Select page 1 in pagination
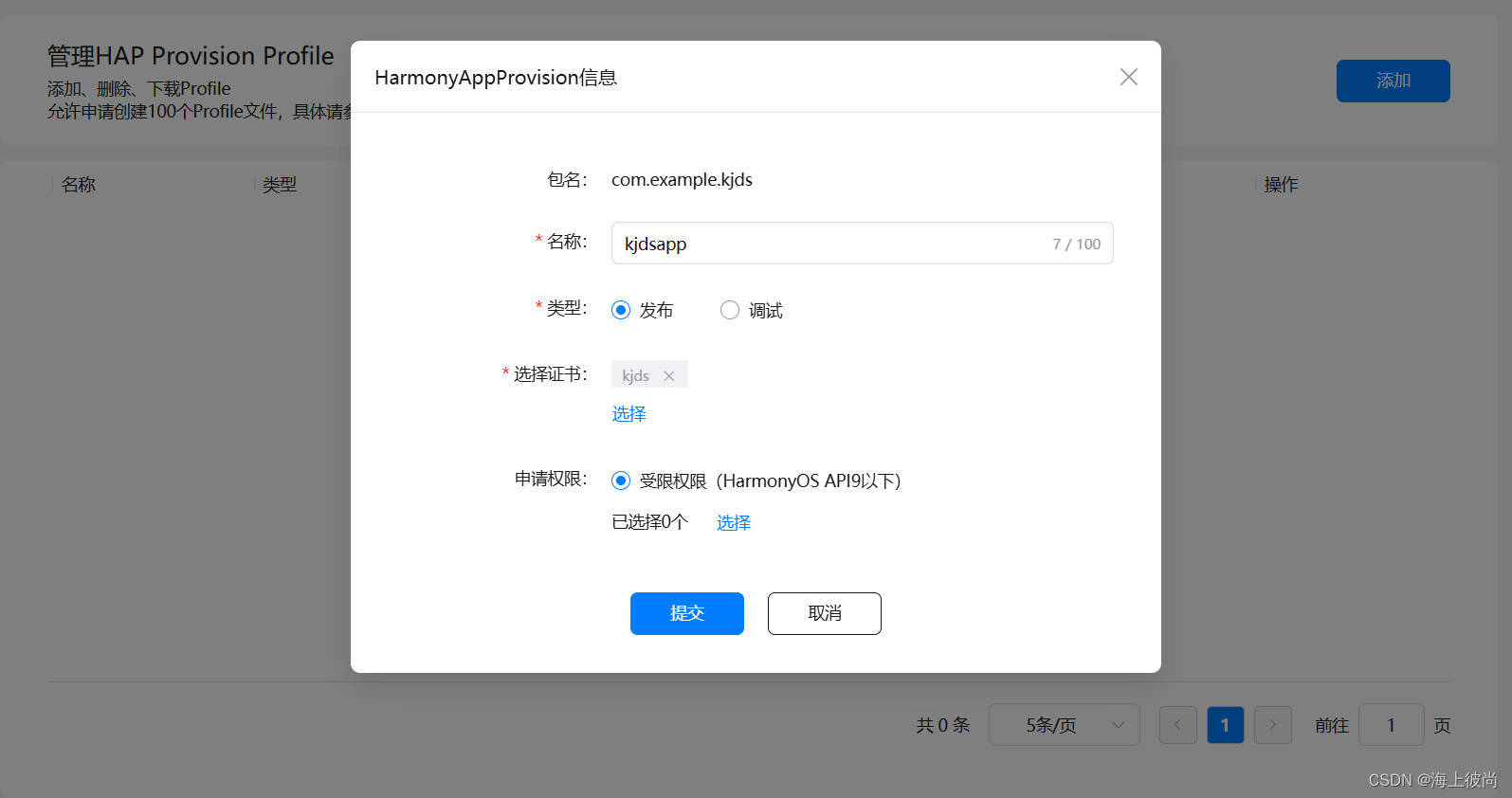Screen dimensions: 1512x798 1225,725
